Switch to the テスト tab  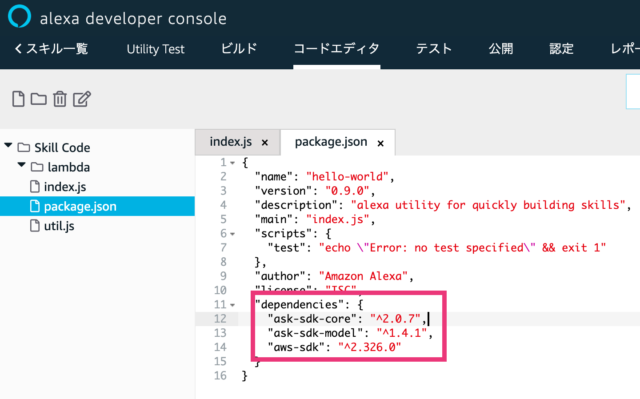tap(434, 49)
